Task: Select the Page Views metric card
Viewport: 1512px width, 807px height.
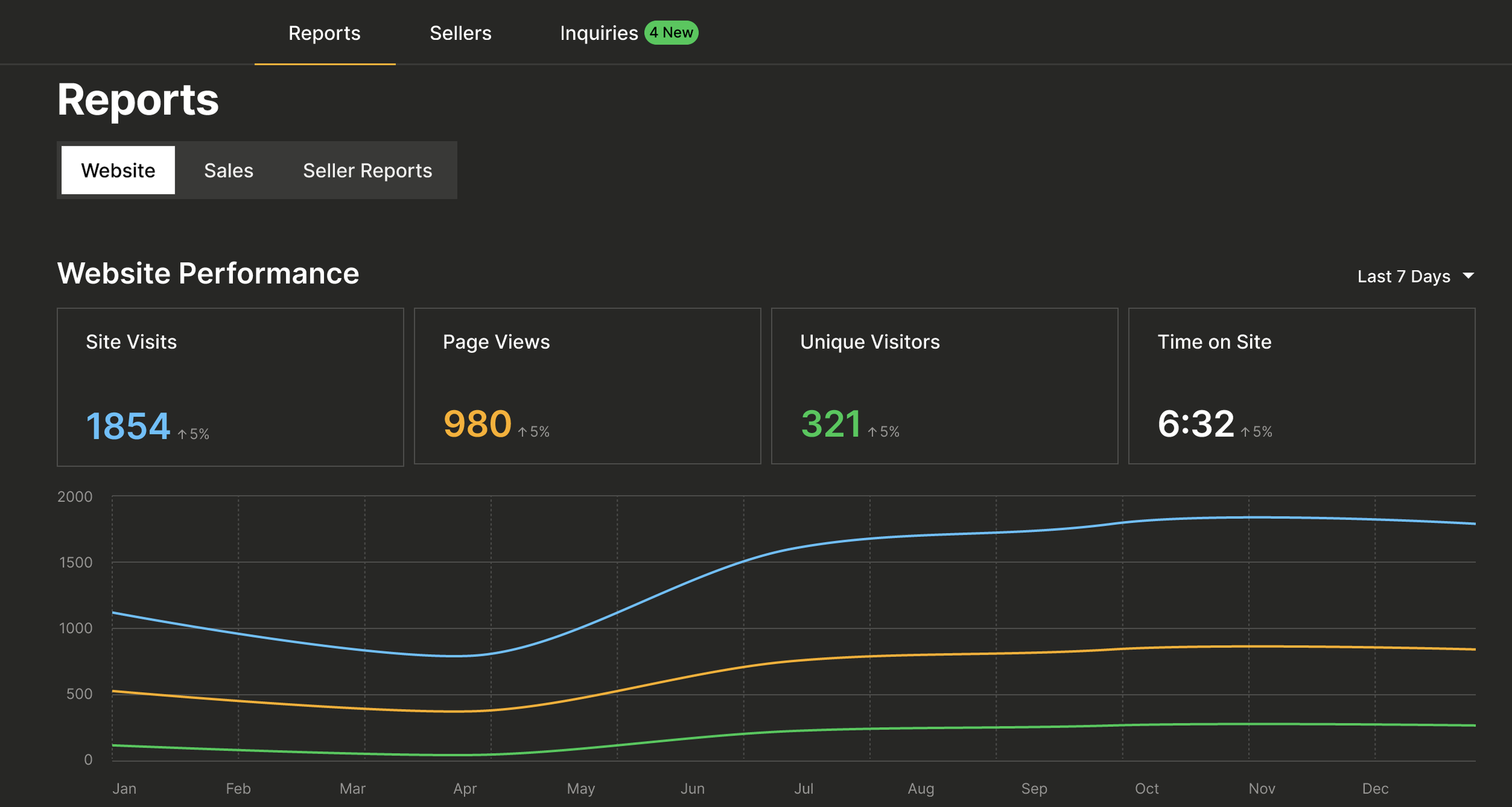Action: tap(587, 386)
